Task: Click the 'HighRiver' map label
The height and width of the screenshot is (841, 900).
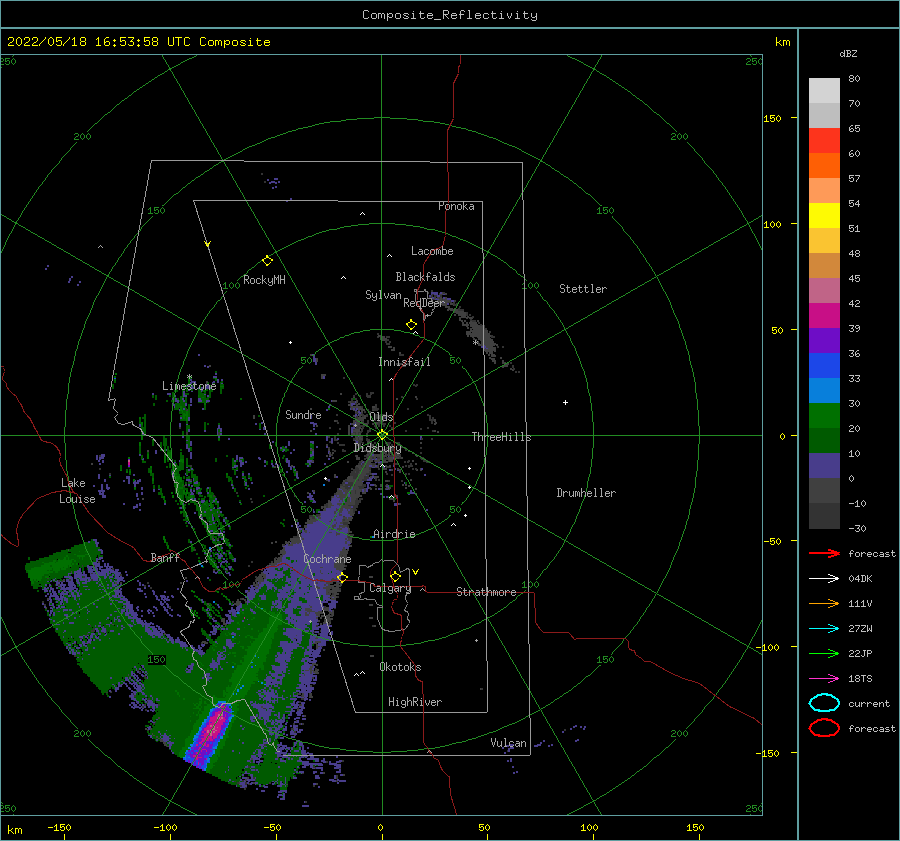Action: (415, 702)
